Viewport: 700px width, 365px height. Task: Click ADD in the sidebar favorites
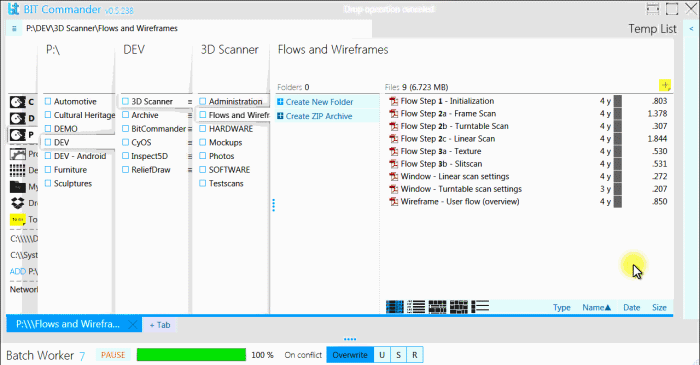[x=18, y=271]
